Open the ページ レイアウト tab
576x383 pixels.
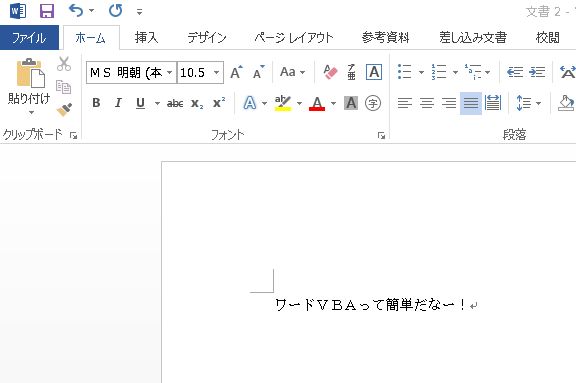294,37
